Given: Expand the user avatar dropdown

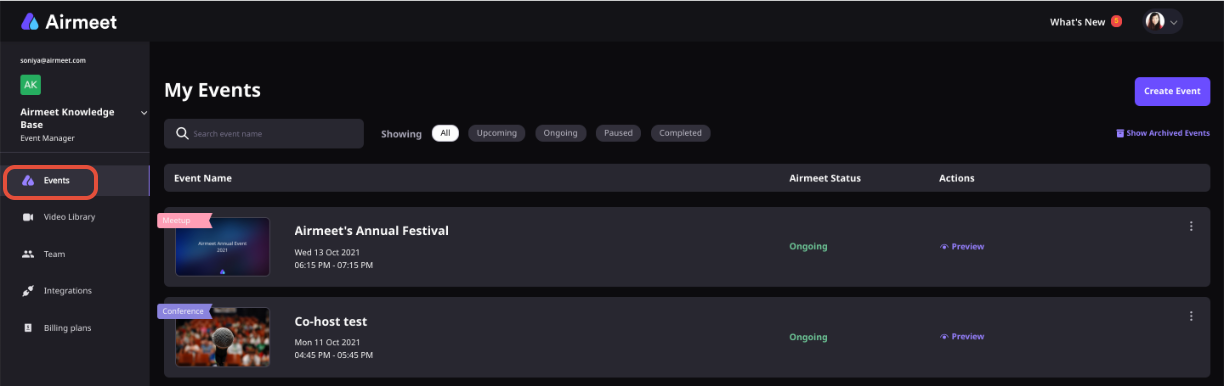Looking at the screenshot, I should (x=1163, y=21).
